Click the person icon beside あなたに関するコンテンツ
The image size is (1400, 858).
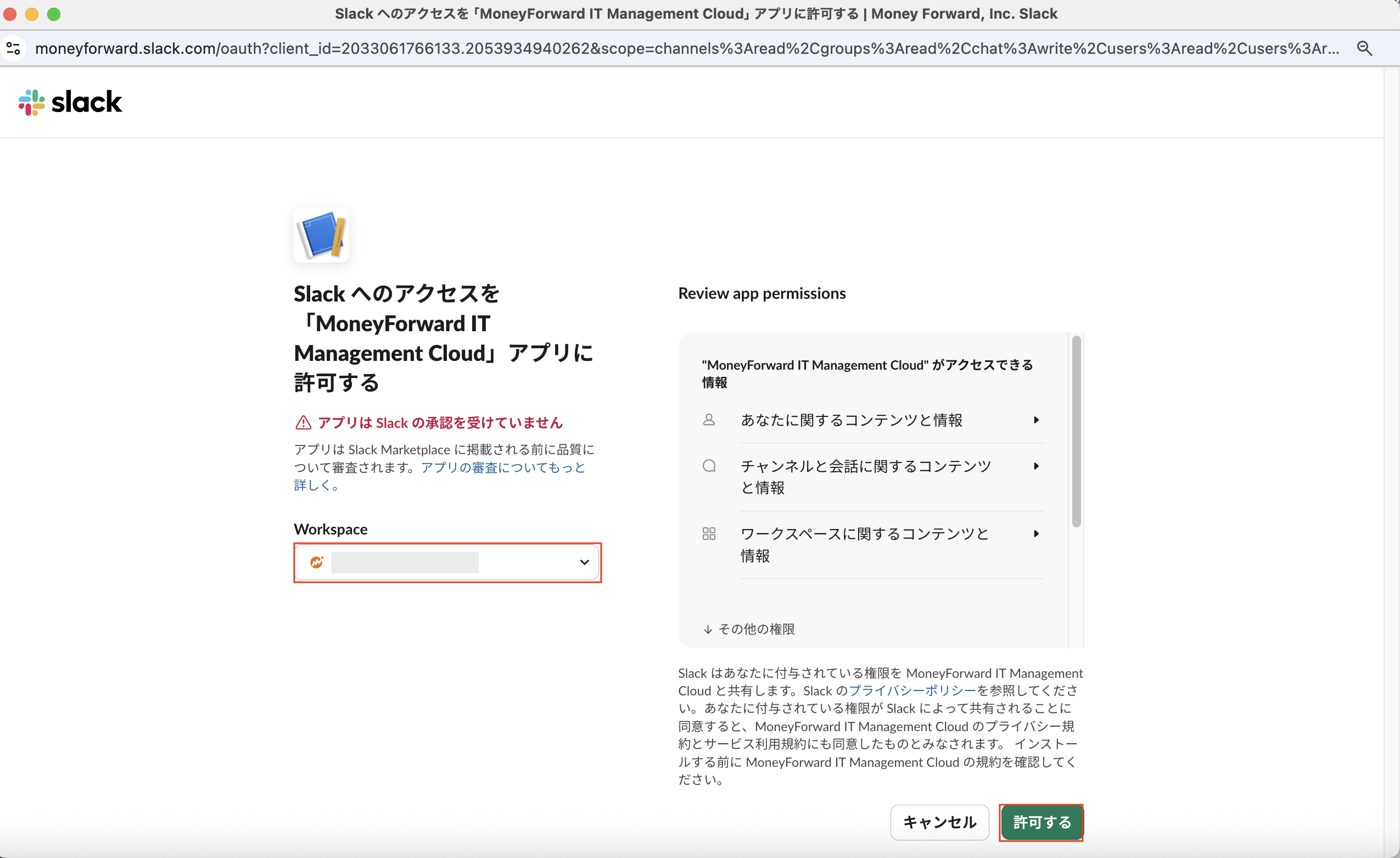point(709,420)
